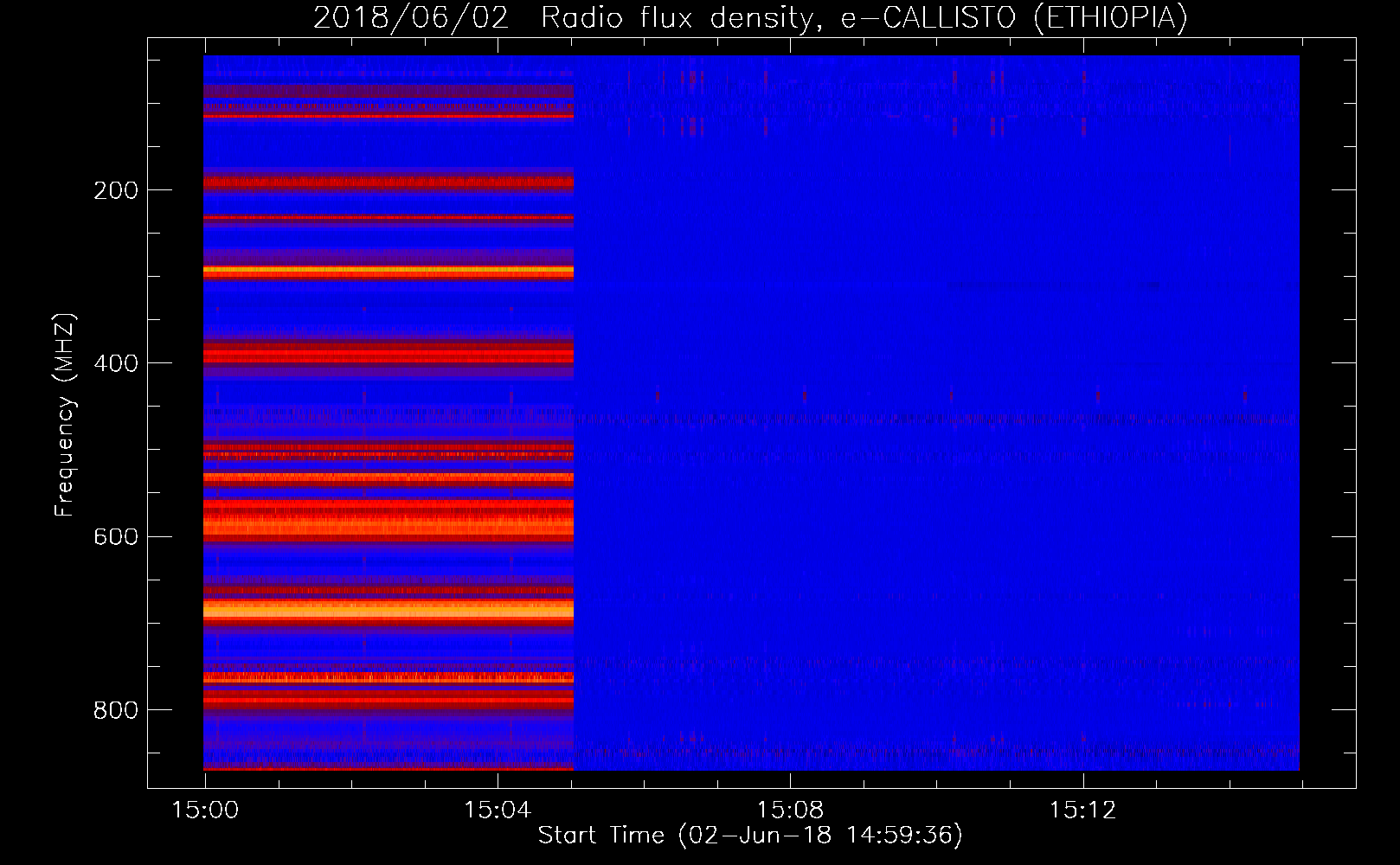Click the 400 frequency tick label
Screen dimensions: 1400x865
pyautogui.click(x=116, y=363)
